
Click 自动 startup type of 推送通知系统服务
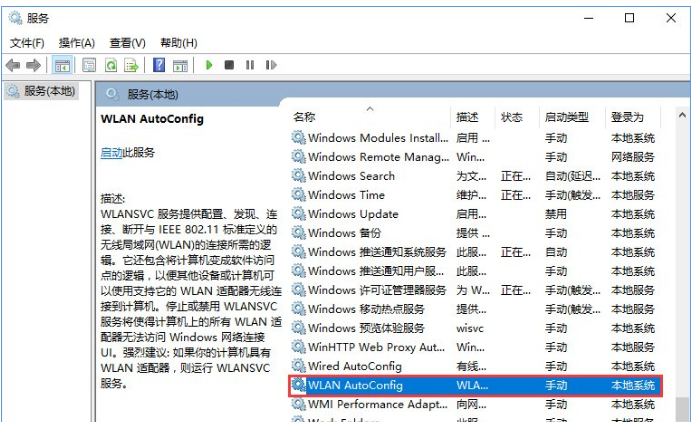[x=556, y=252]
